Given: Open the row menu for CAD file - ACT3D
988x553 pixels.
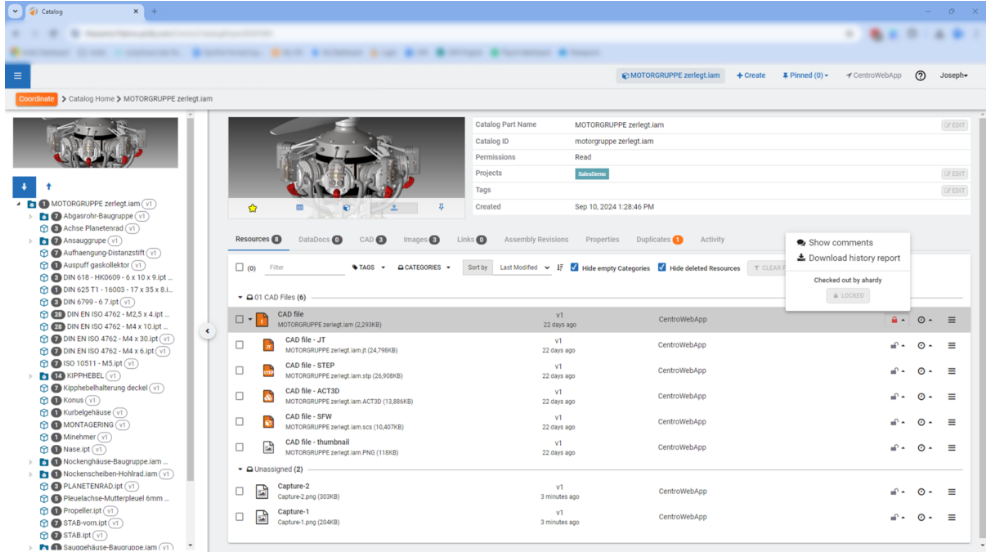Looking at the screenshot, I should click(x=951, y=397).
